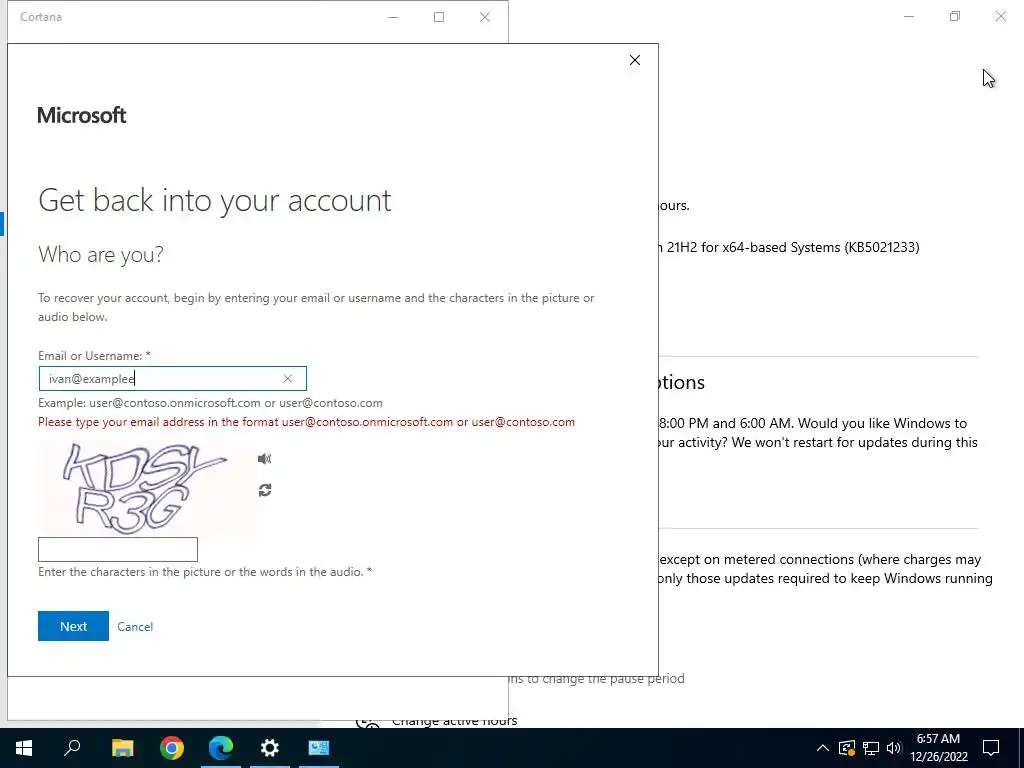1024x768 pixels.
Task: Open the notification center
Action: point(991,748)
